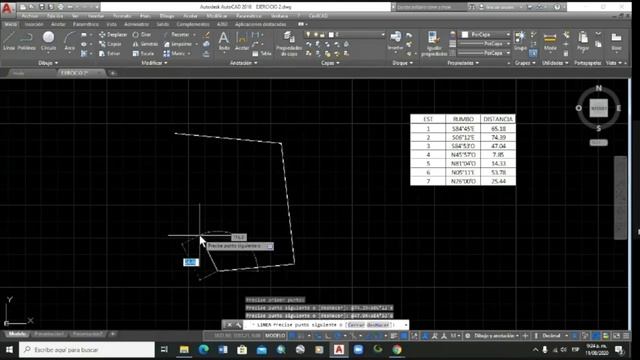The image size is (640, 360).
Task: Click the Empalme fillet tool
Action: pyautogui.click(x=178, y=44)
